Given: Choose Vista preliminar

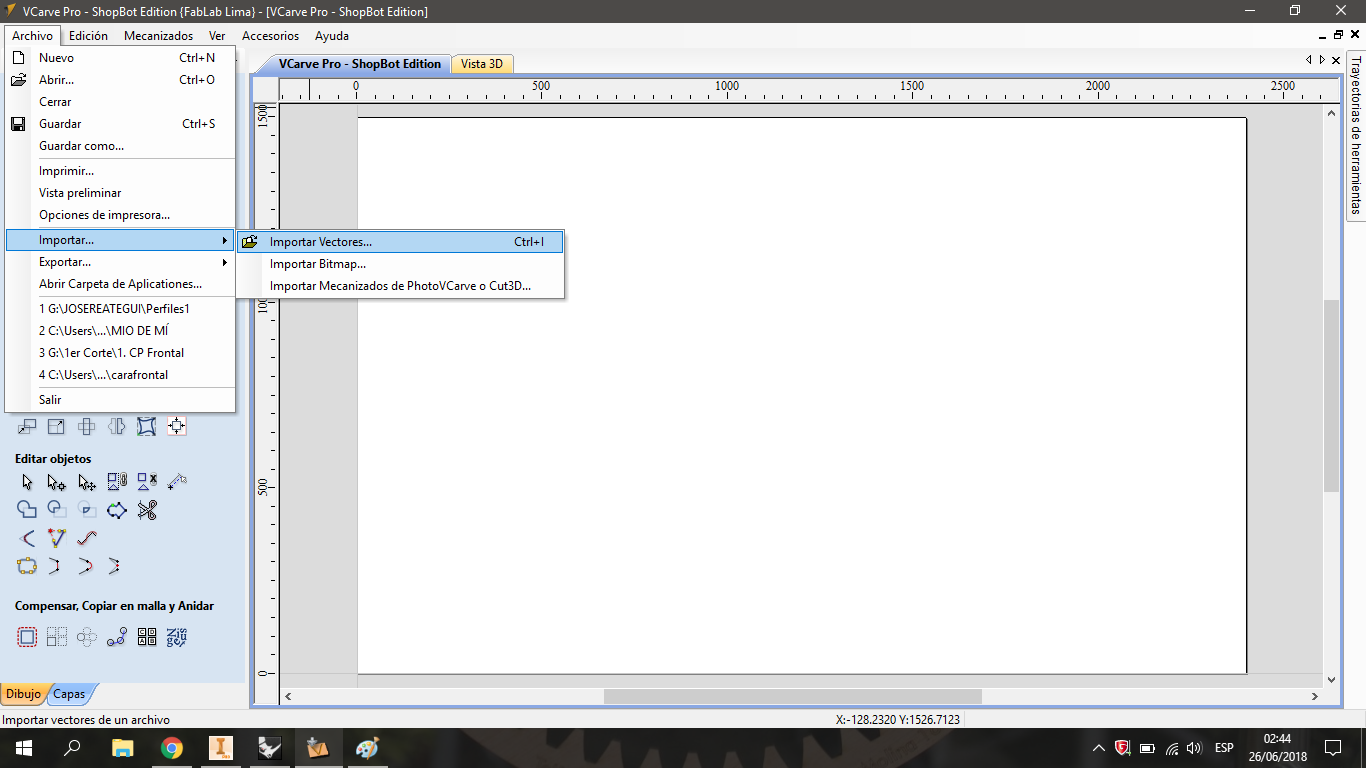Looking at the screenshot, I should pyautogui.click(x=120, y=193).
